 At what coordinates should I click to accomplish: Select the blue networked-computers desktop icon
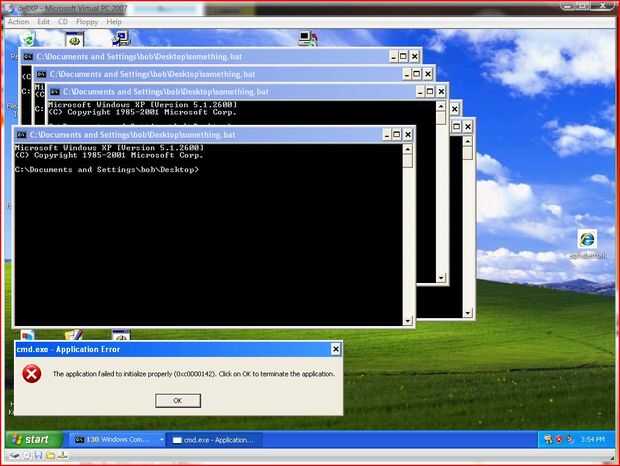tap(121, 39)
